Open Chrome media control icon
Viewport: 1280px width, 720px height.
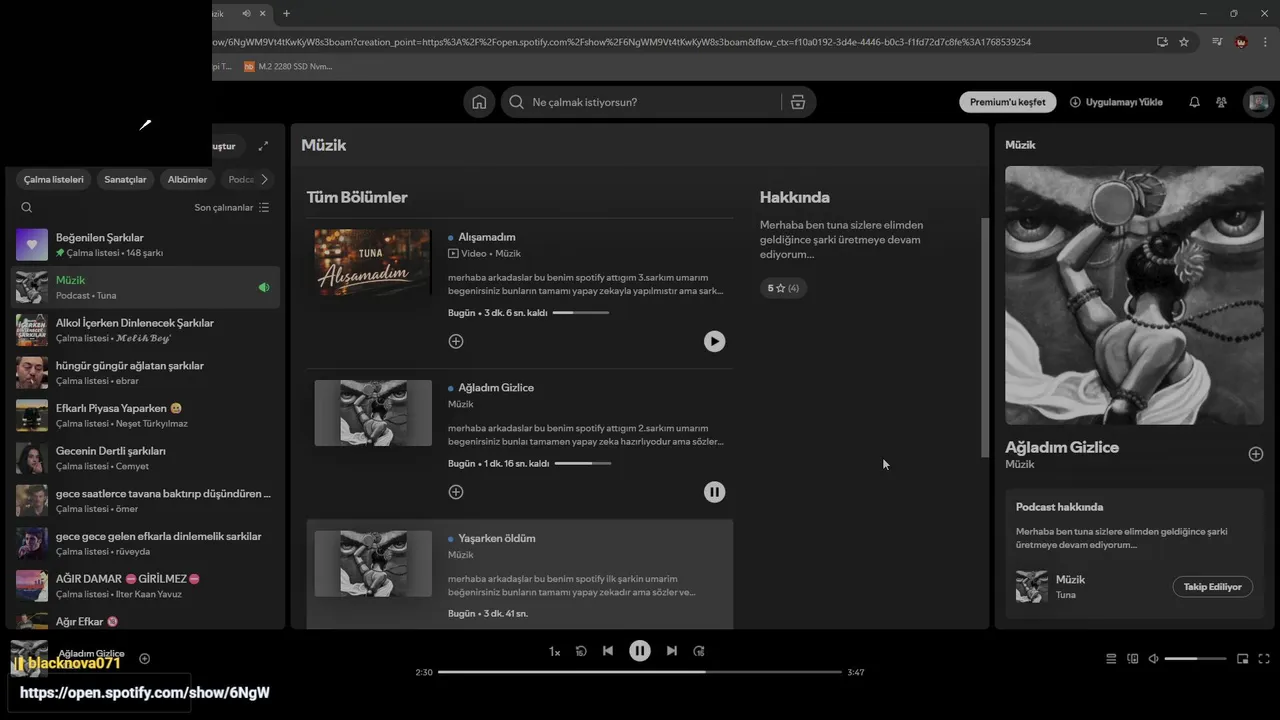coord(1217,42)
